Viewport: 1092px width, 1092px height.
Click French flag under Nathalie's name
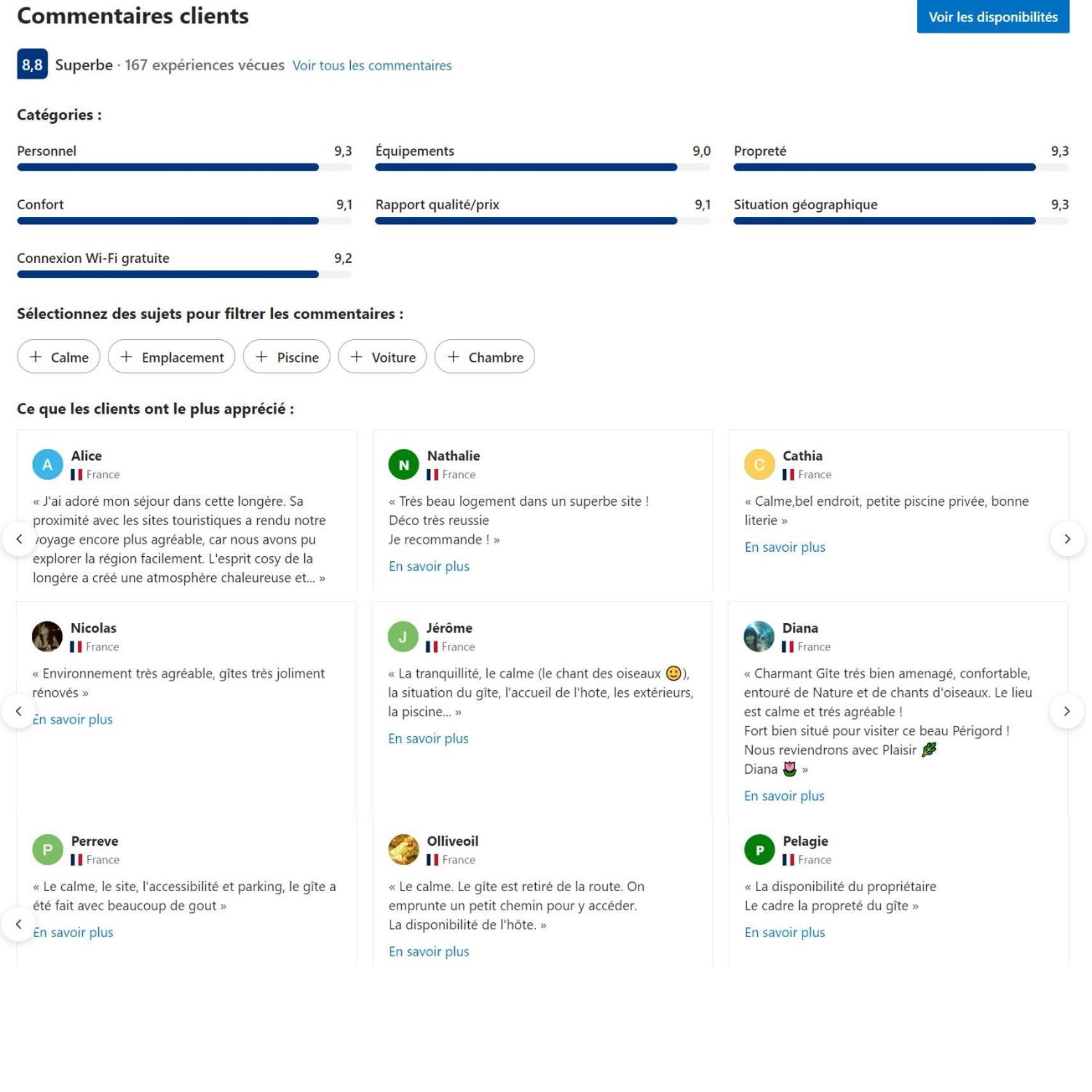pyautogui.click(x=432, y=475)
